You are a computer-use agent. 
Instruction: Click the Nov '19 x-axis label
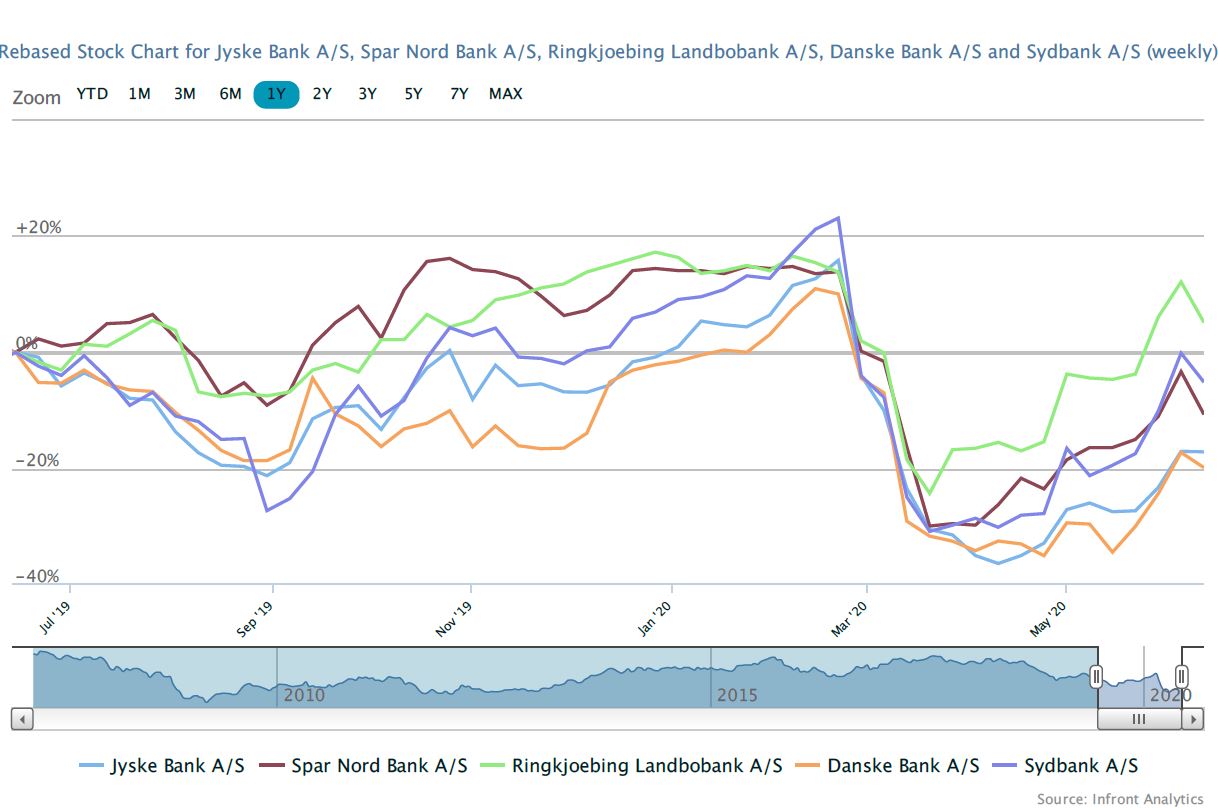pos(452,617)
